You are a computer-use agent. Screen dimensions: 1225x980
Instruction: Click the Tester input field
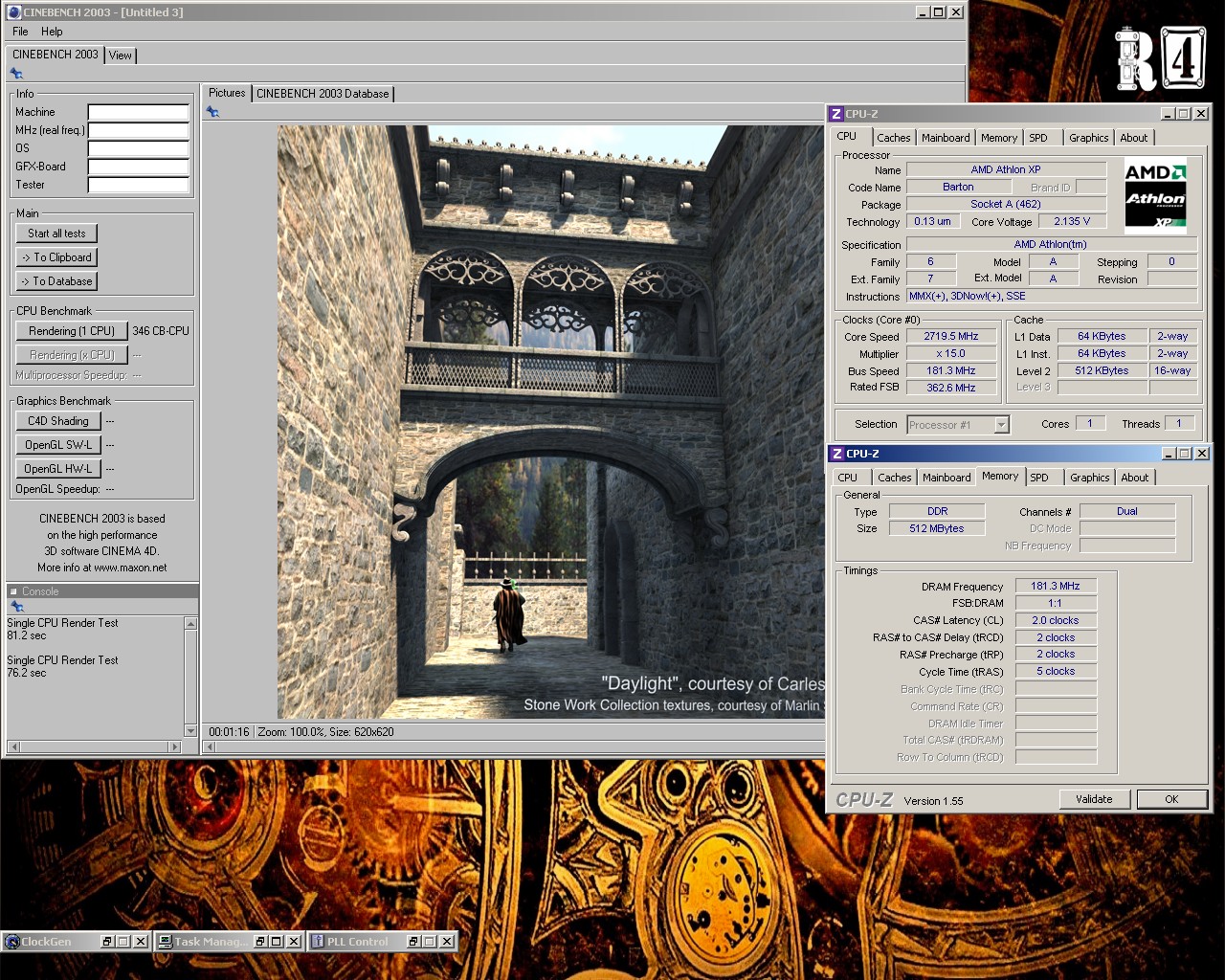pyautogui.click(x=139, y=185)
